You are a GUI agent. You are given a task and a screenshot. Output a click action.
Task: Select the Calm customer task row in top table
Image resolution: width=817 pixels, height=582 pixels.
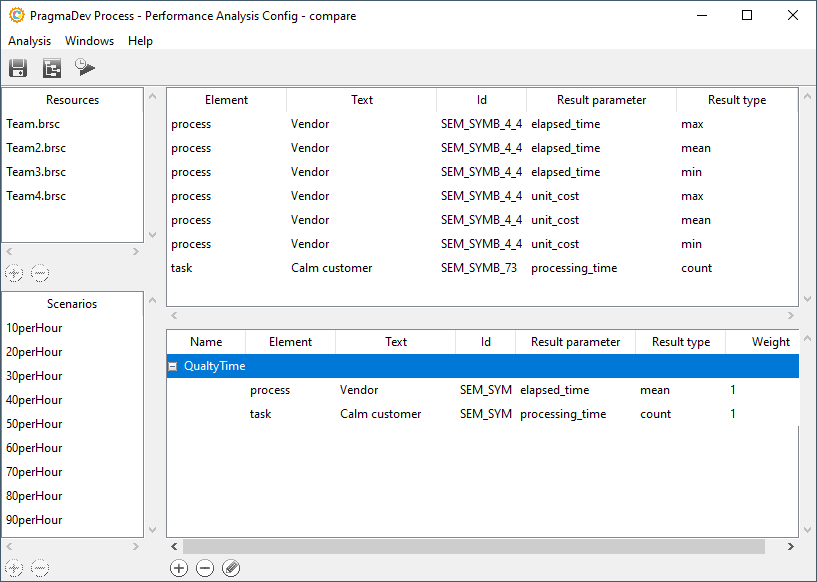click(331, 268)
